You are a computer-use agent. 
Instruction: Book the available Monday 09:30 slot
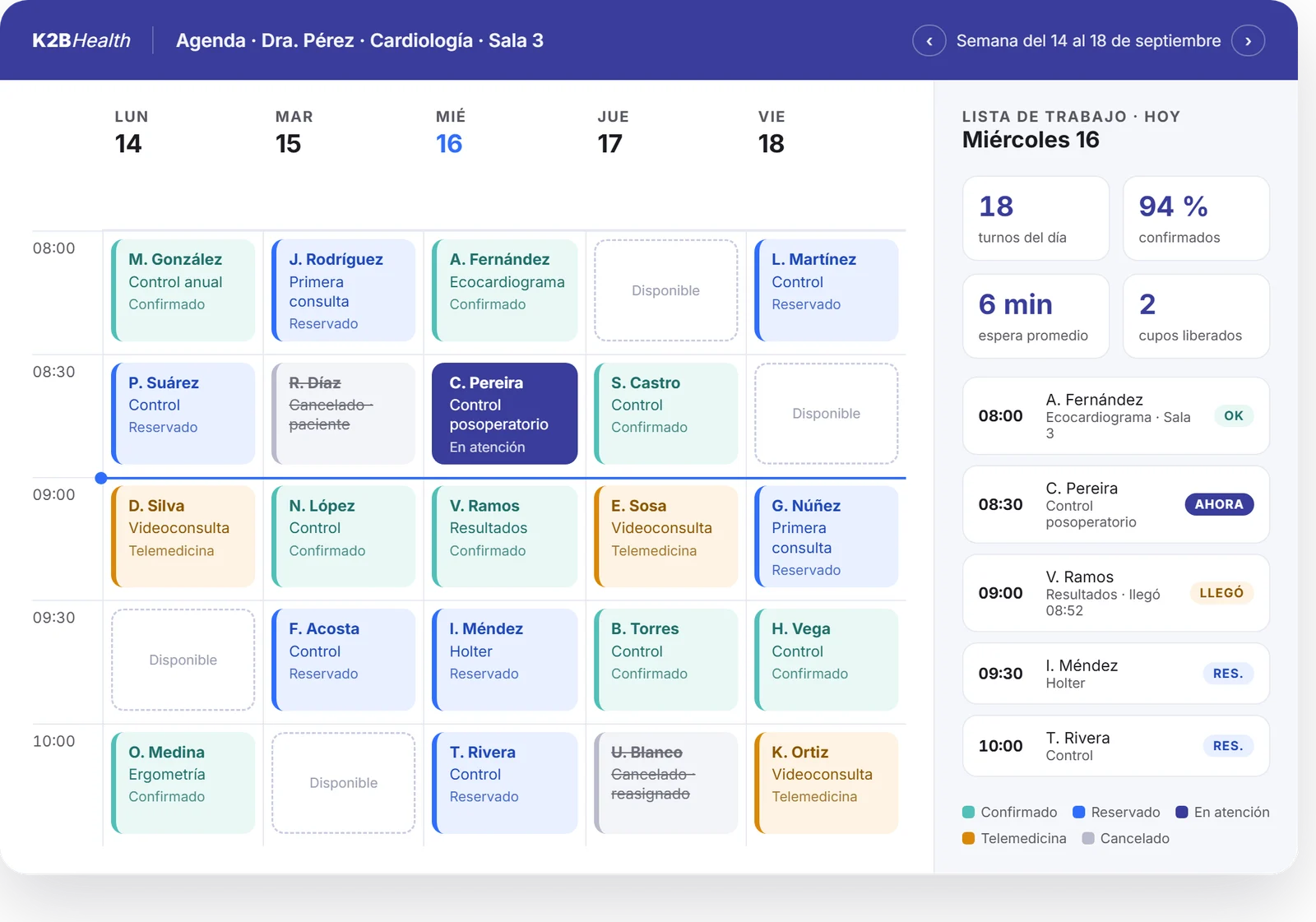tap(183, 660)
